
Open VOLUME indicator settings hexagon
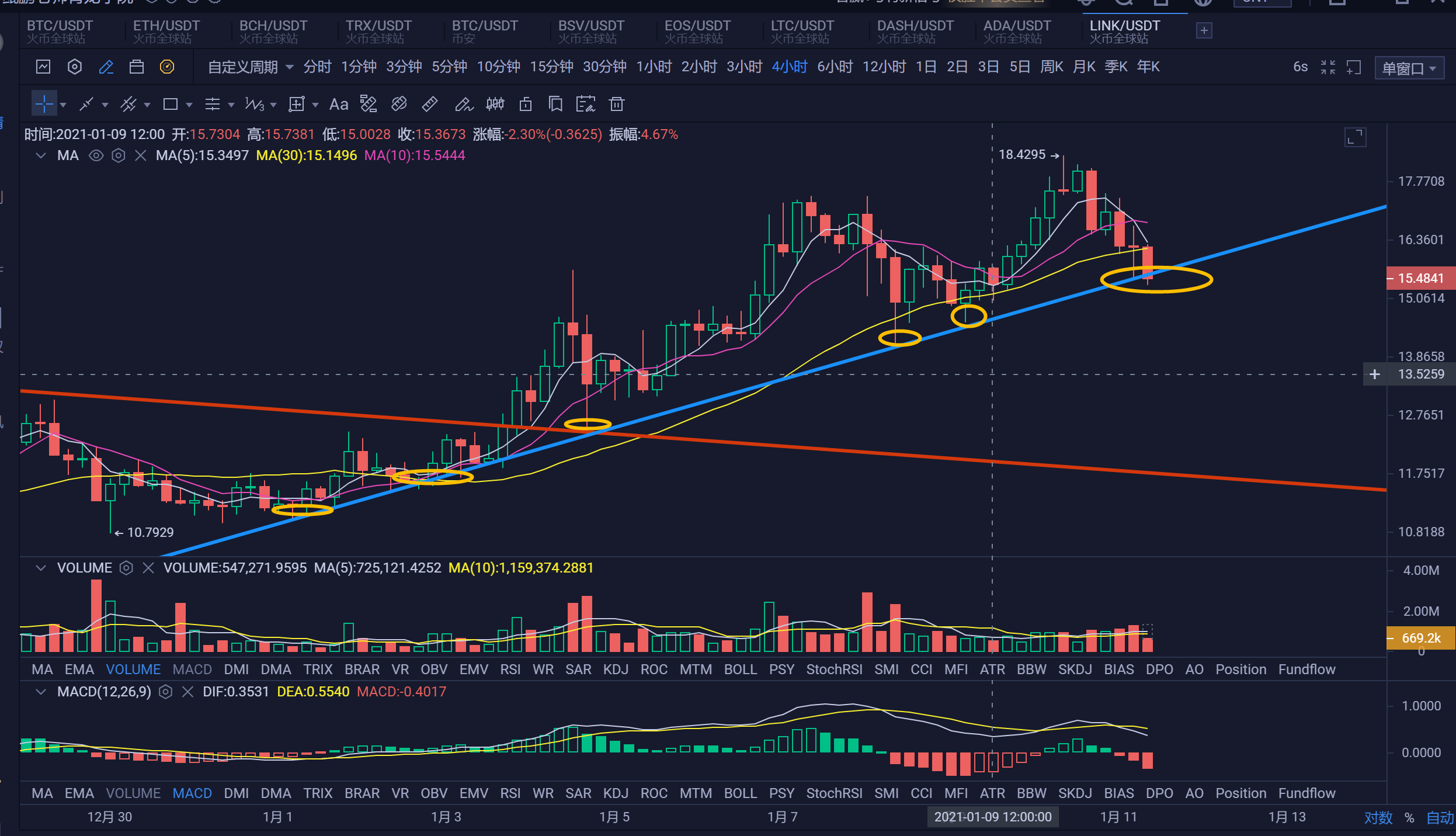[x=126, y=568]
